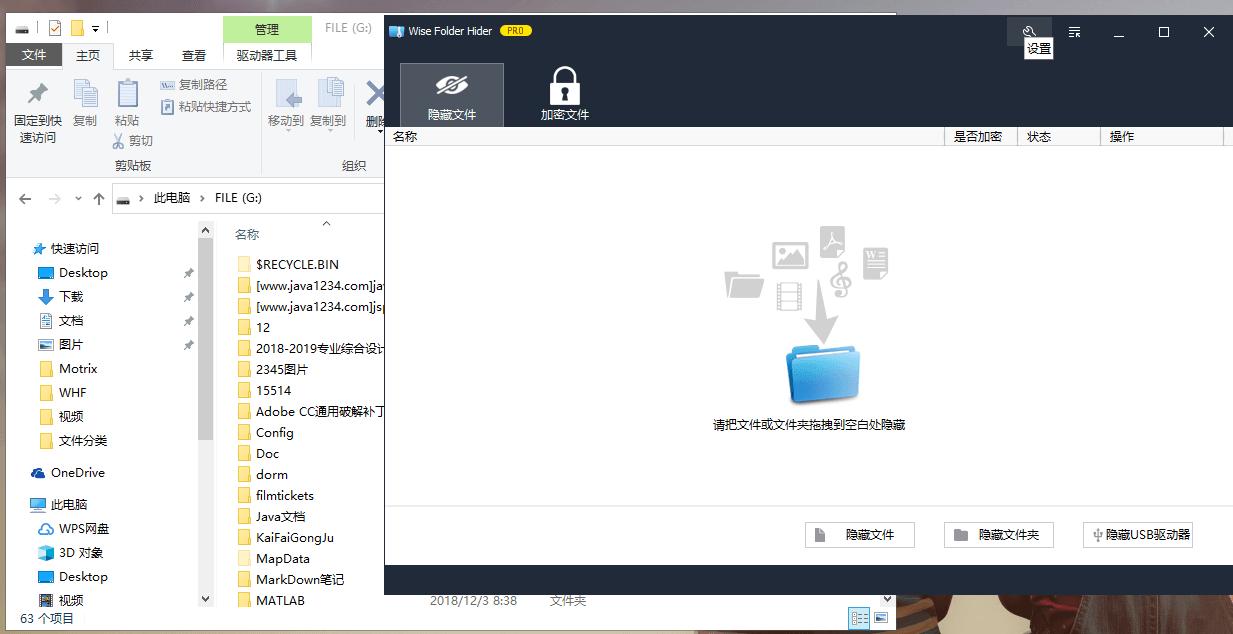The image size is (1233, 634).
Task: Select the $RECYCLE.BIN folder
Action: click(297, 264)
